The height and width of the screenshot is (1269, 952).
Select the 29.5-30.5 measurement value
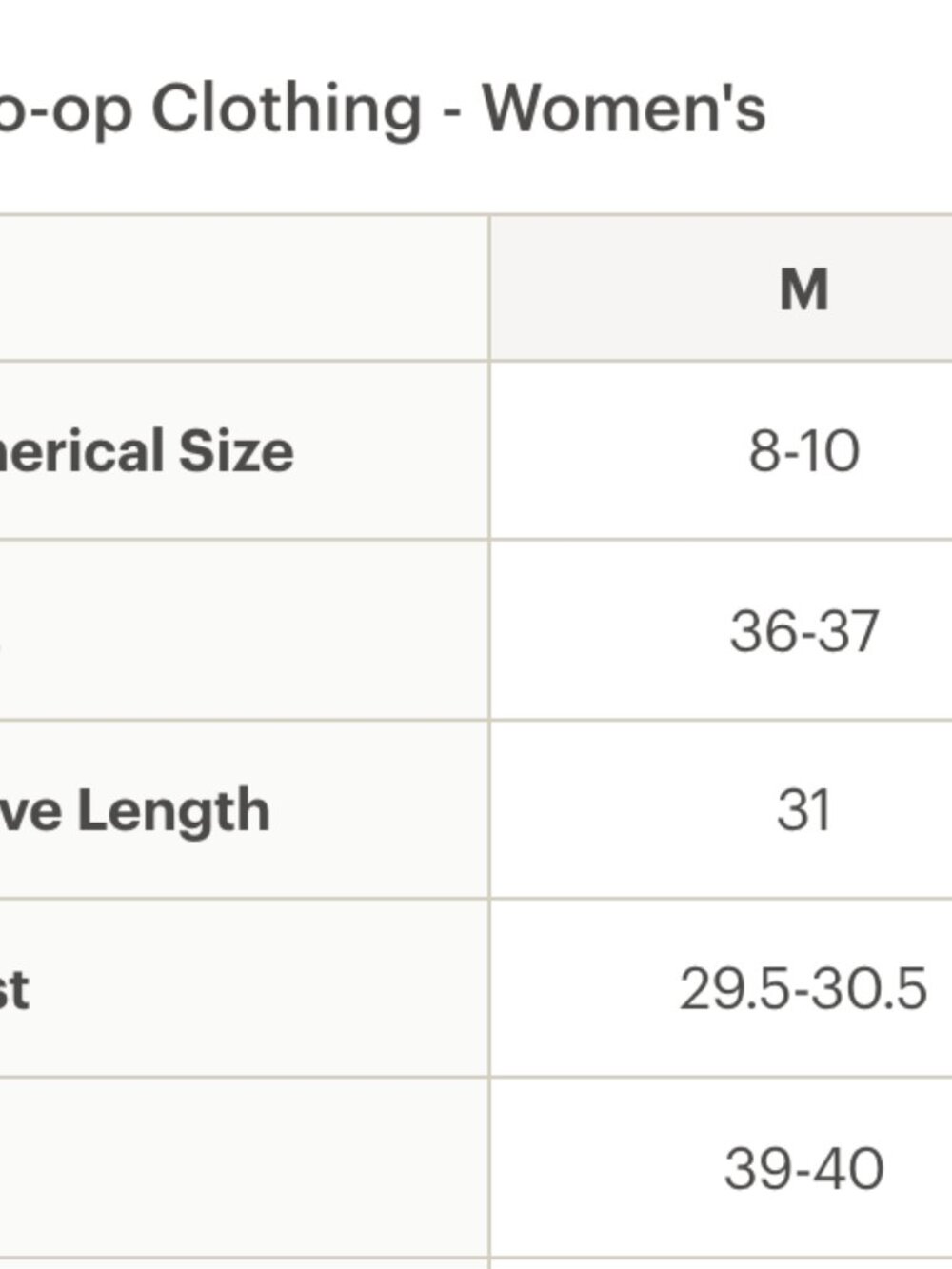(803, 989)
